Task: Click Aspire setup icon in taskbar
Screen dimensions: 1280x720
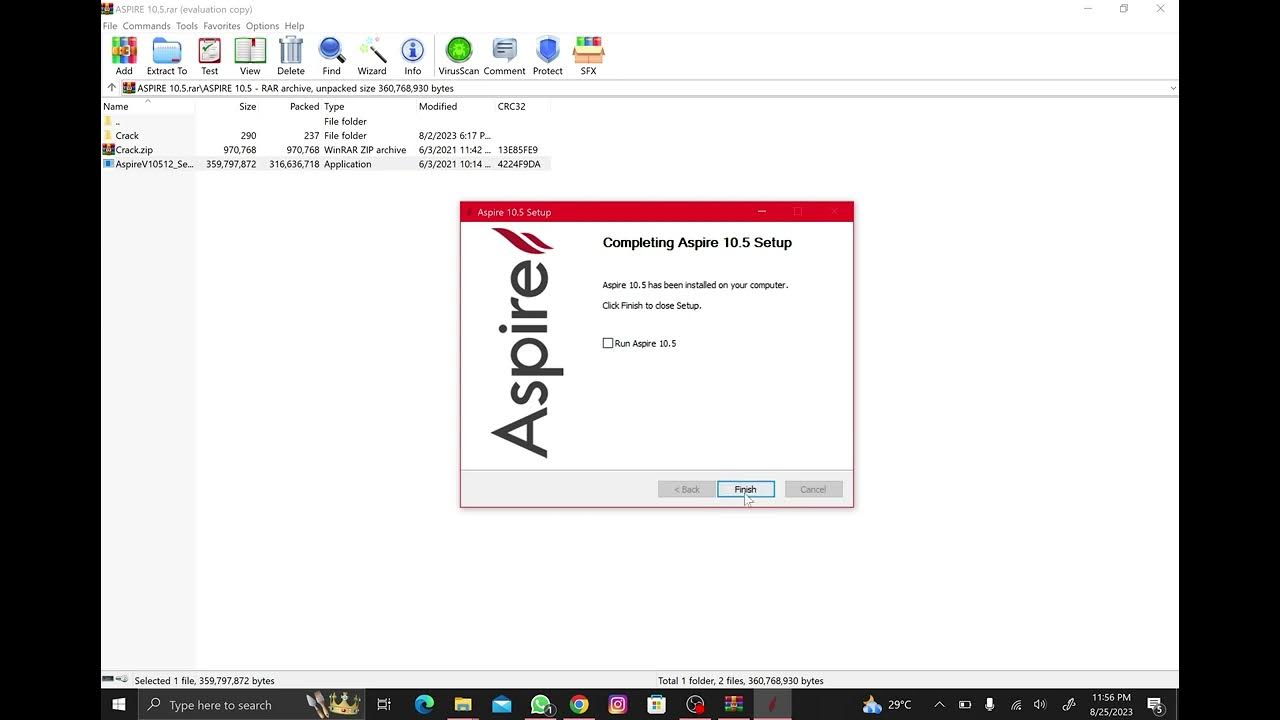Action: pyautogui.click(x=772, y=705)
